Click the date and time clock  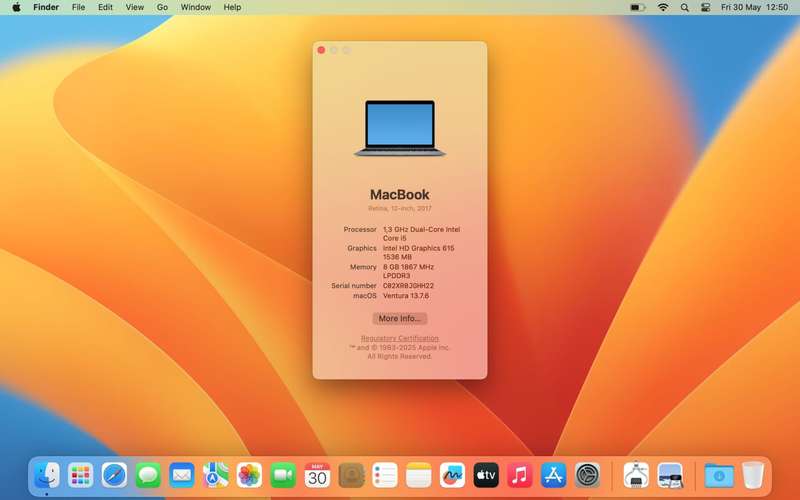pyautogui.click(x=754, y=7)
